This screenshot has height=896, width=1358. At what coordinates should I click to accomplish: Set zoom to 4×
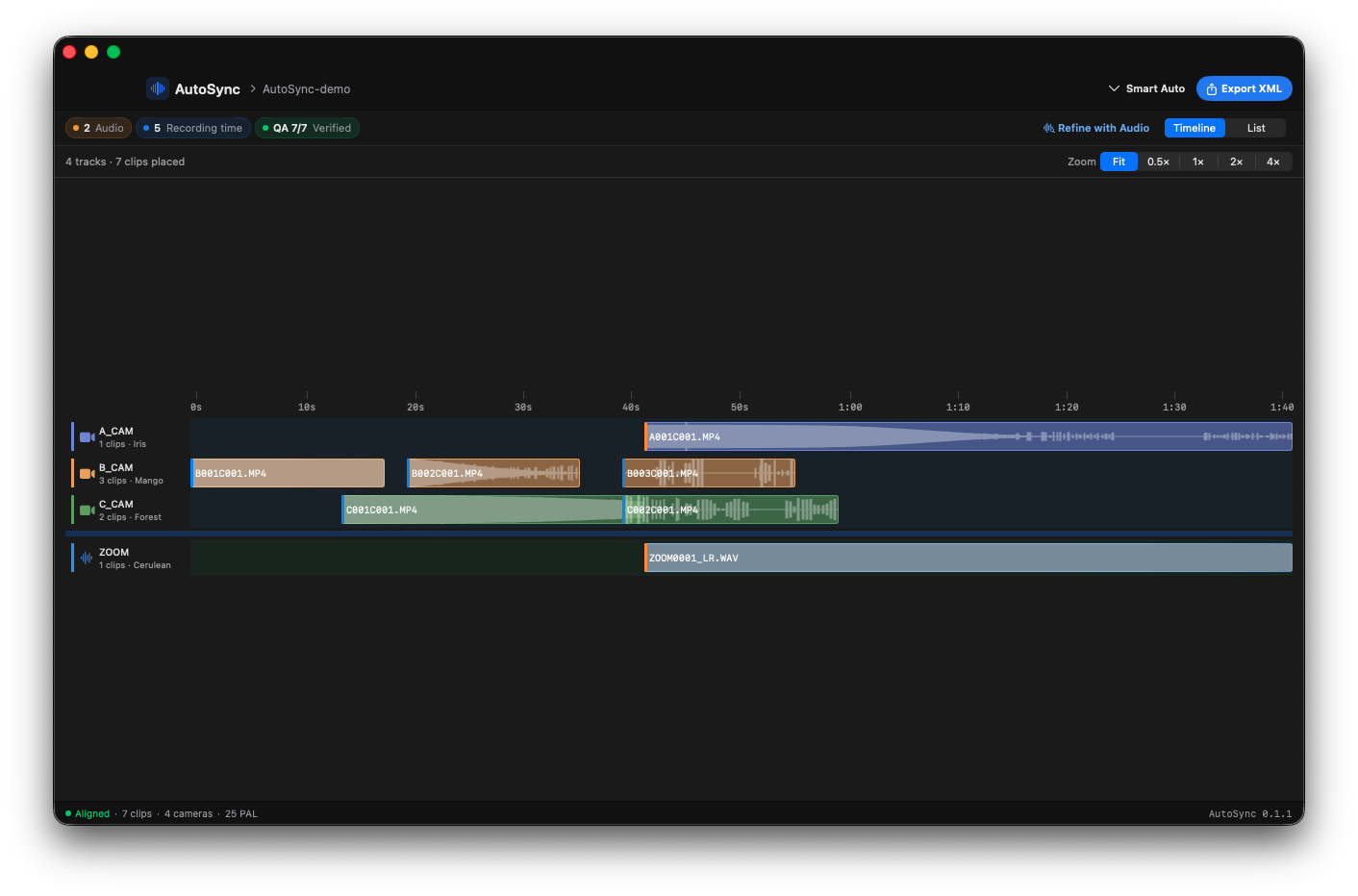[x=1273, y=162]
